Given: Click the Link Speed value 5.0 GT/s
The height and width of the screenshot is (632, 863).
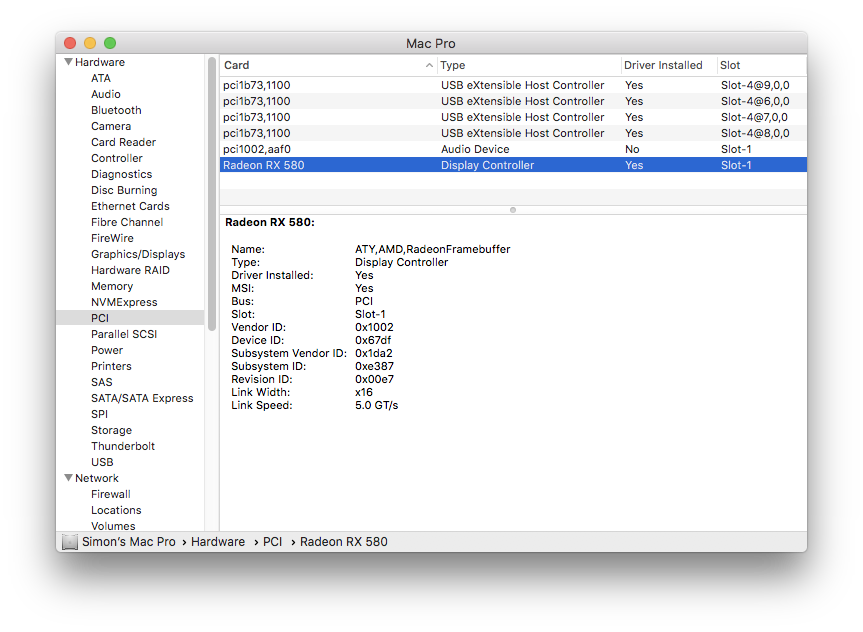Looking at the screenshot, I should tap(376, 405).
